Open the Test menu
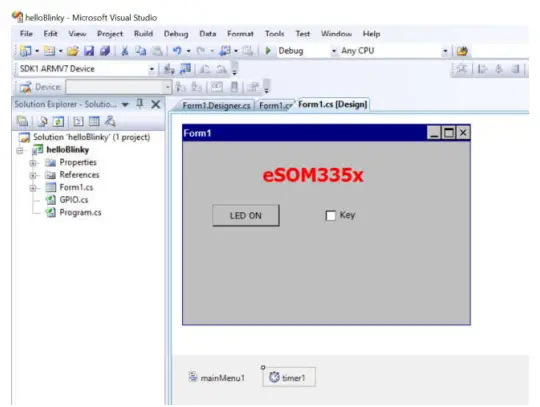The image size is (540, 407). (303, 34)
